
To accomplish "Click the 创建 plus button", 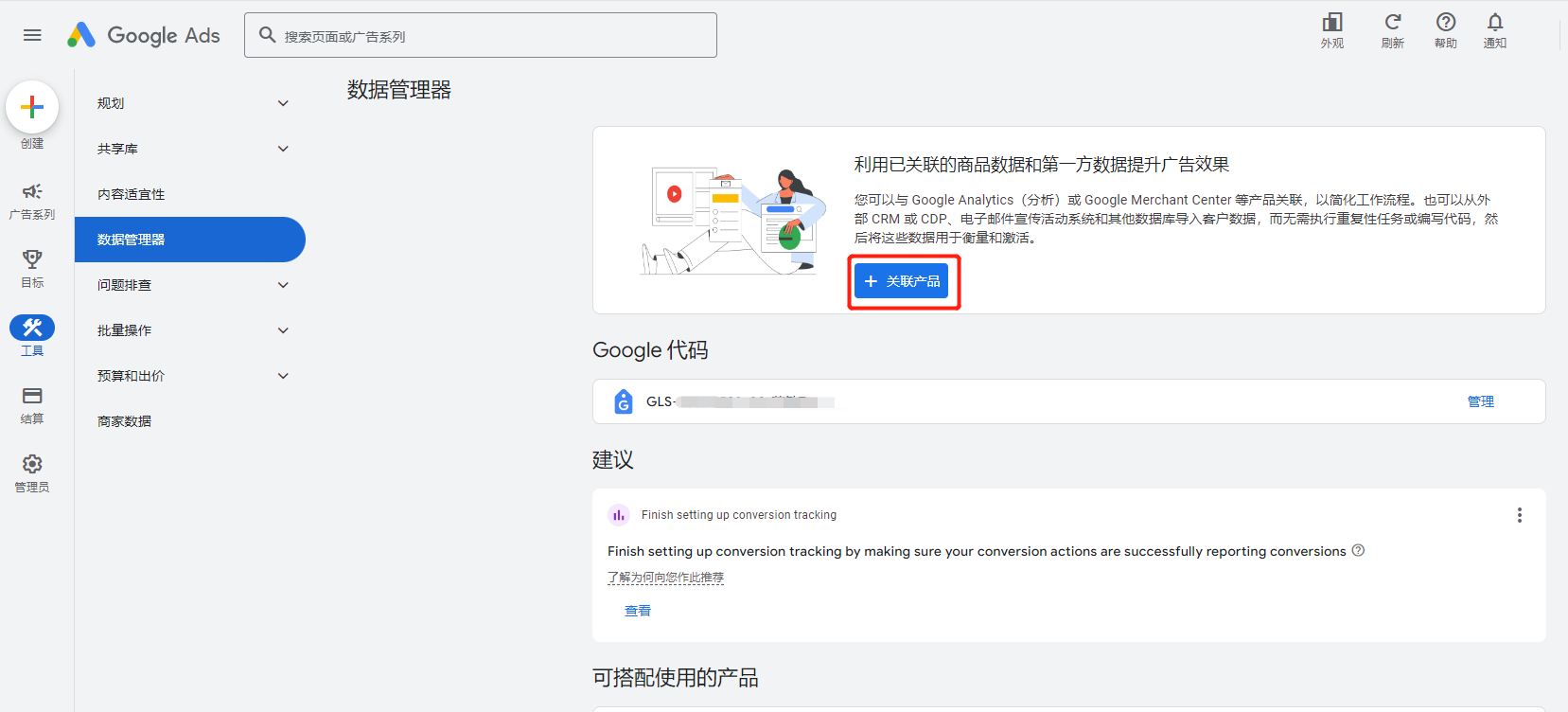I will click(x=32, y=107).
